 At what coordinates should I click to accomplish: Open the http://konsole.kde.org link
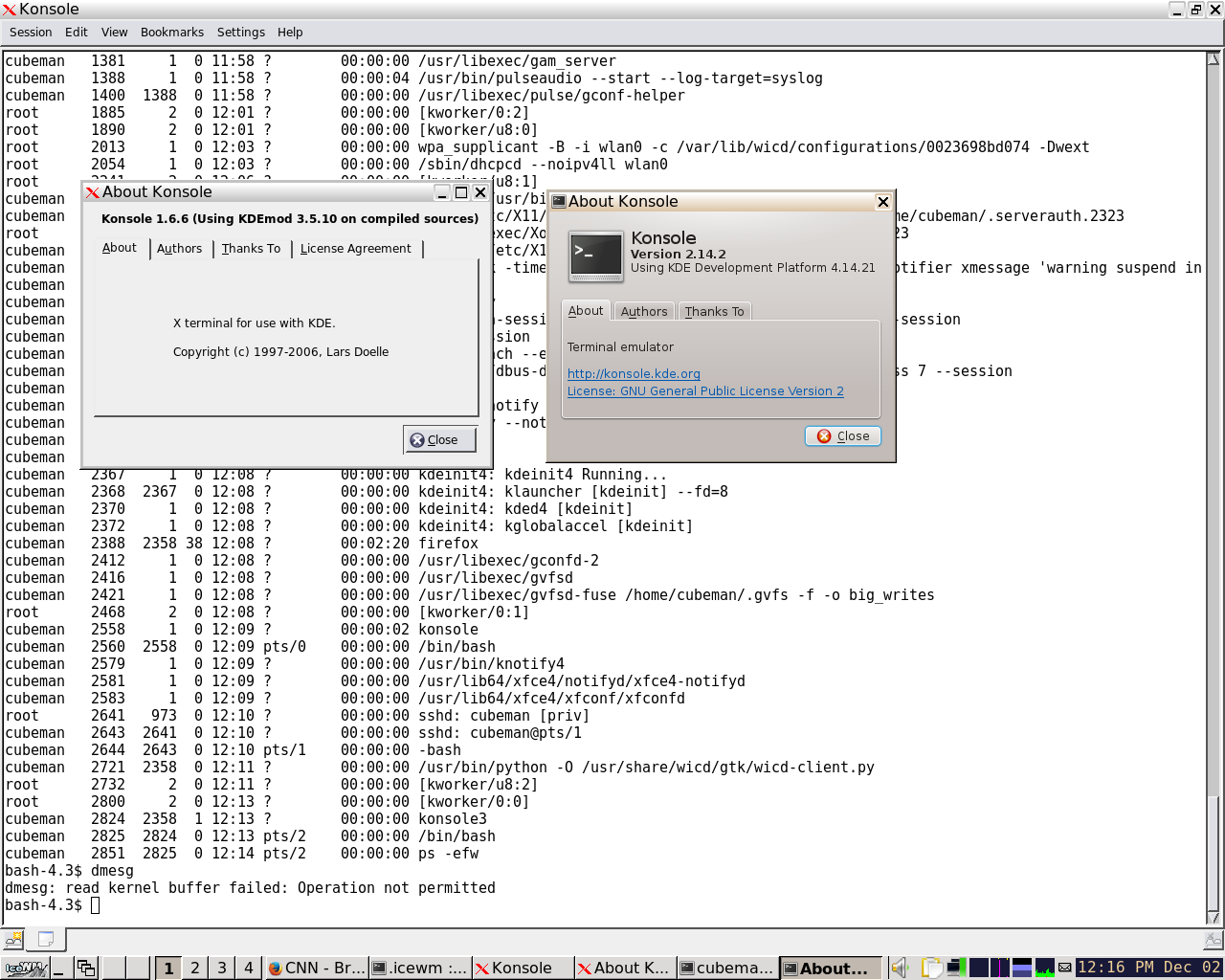tap(634, 374)
